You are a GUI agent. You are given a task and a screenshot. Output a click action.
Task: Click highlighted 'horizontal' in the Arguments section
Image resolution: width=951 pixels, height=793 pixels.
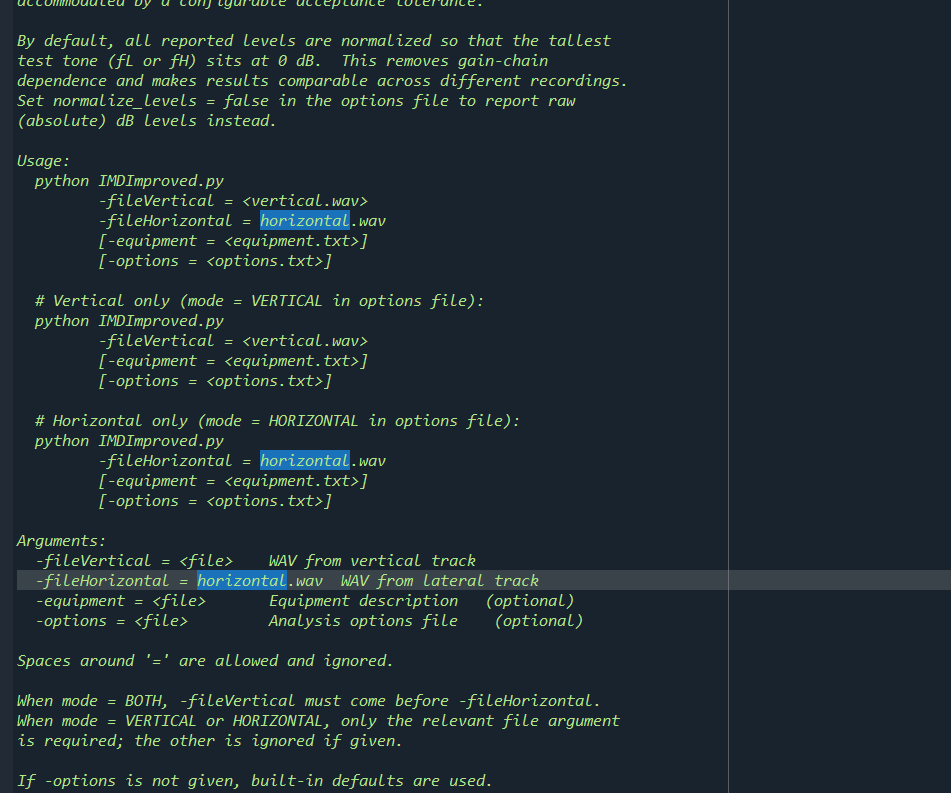point(242,581)
